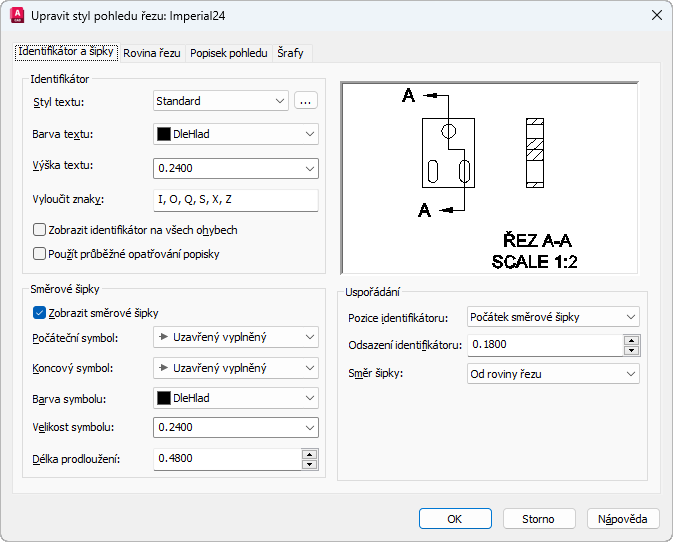Switch to the Rovina řezu tab
Image resolution: width=673 pixels, height=542 pixels.
(x=152, y=53)
